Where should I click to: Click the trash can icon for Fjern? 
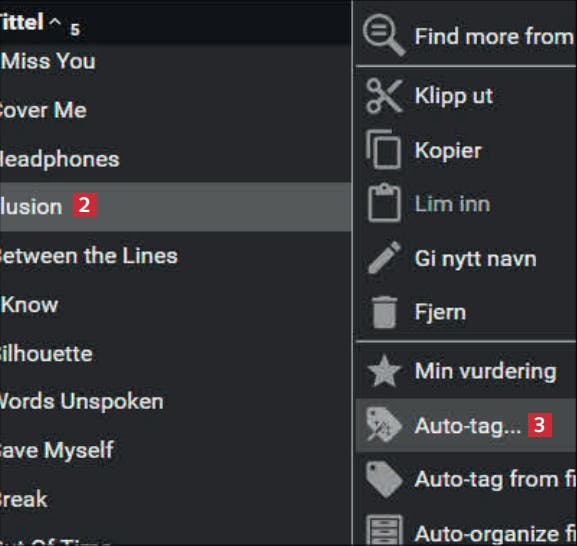(385, 312)
